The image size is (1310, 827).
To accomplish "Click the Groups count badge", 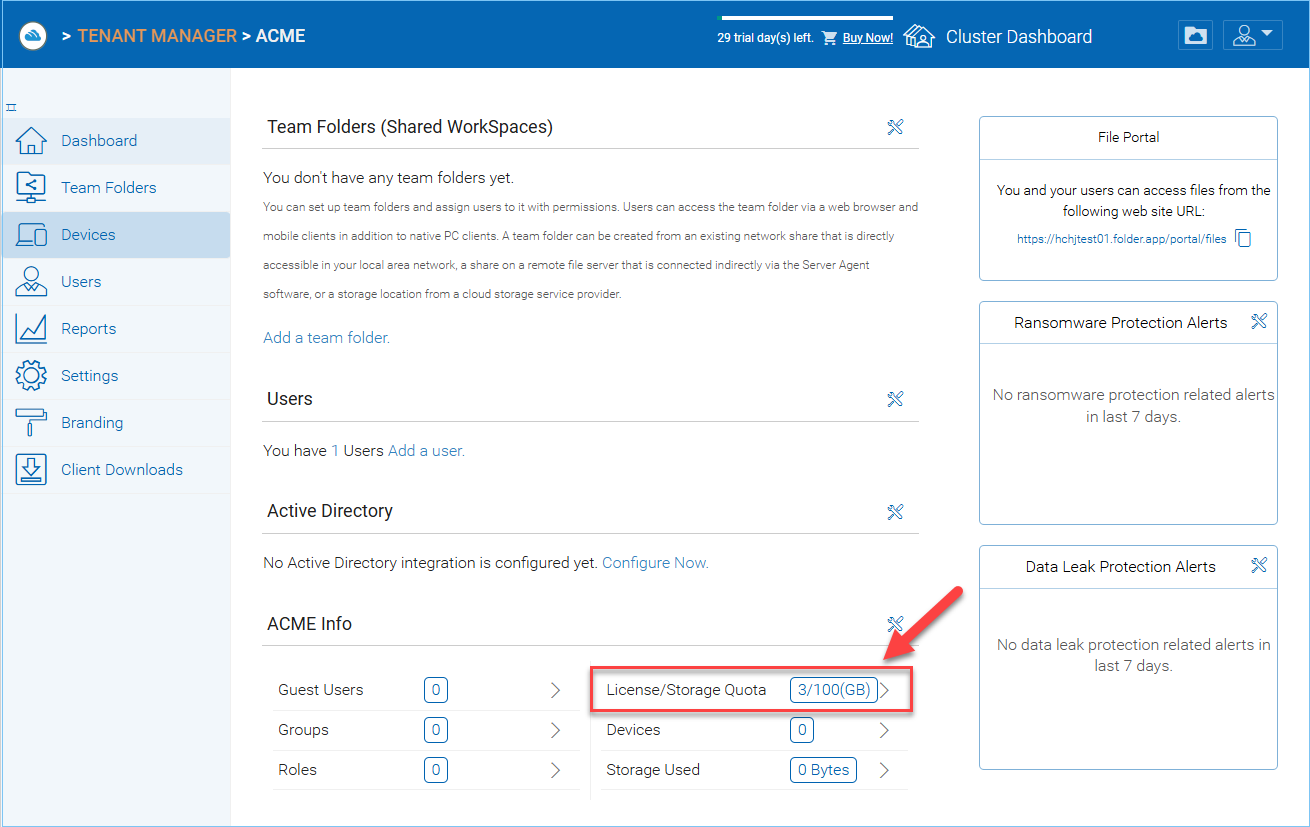I will point(435,730).
